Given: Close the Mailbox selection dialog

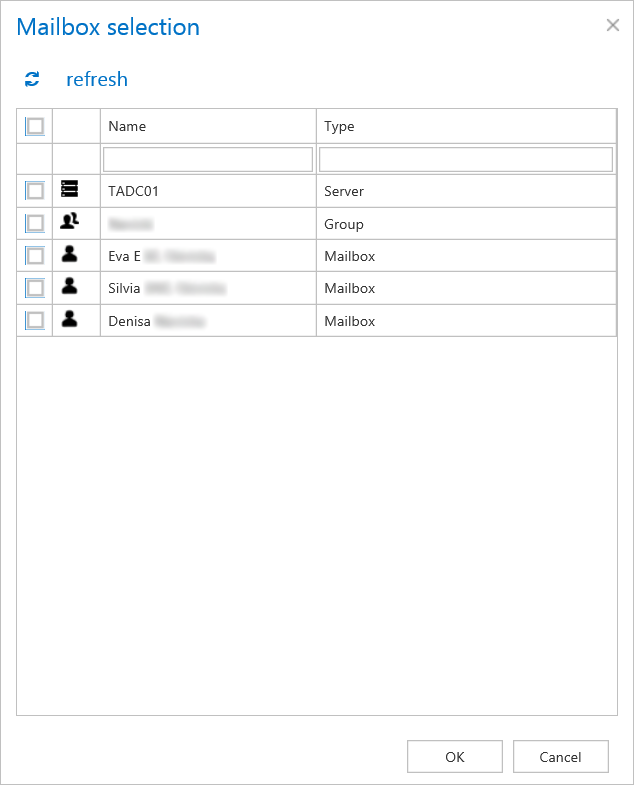Looking at the screenshot, I should 612,25.
